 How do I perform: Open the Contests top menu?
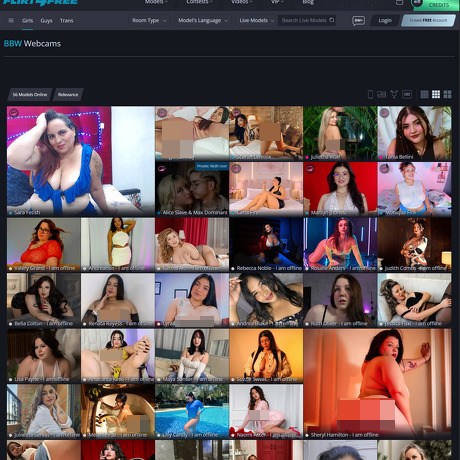pos(199,2)
